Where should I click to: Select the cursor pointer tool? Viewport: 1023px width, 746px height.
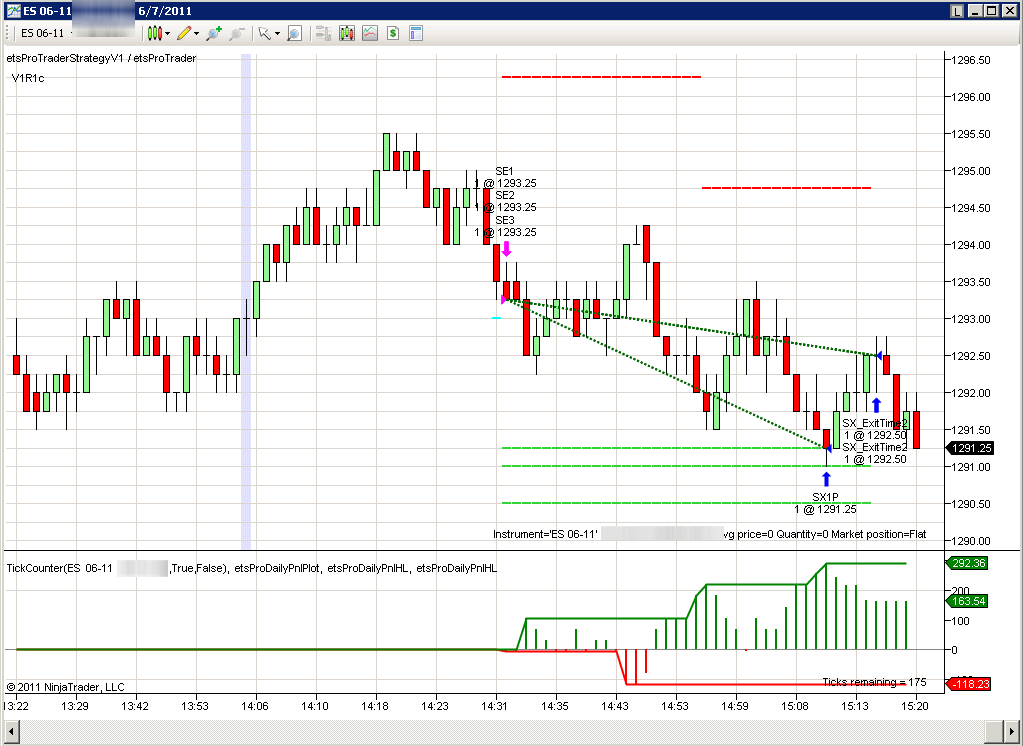pos(264,33)
